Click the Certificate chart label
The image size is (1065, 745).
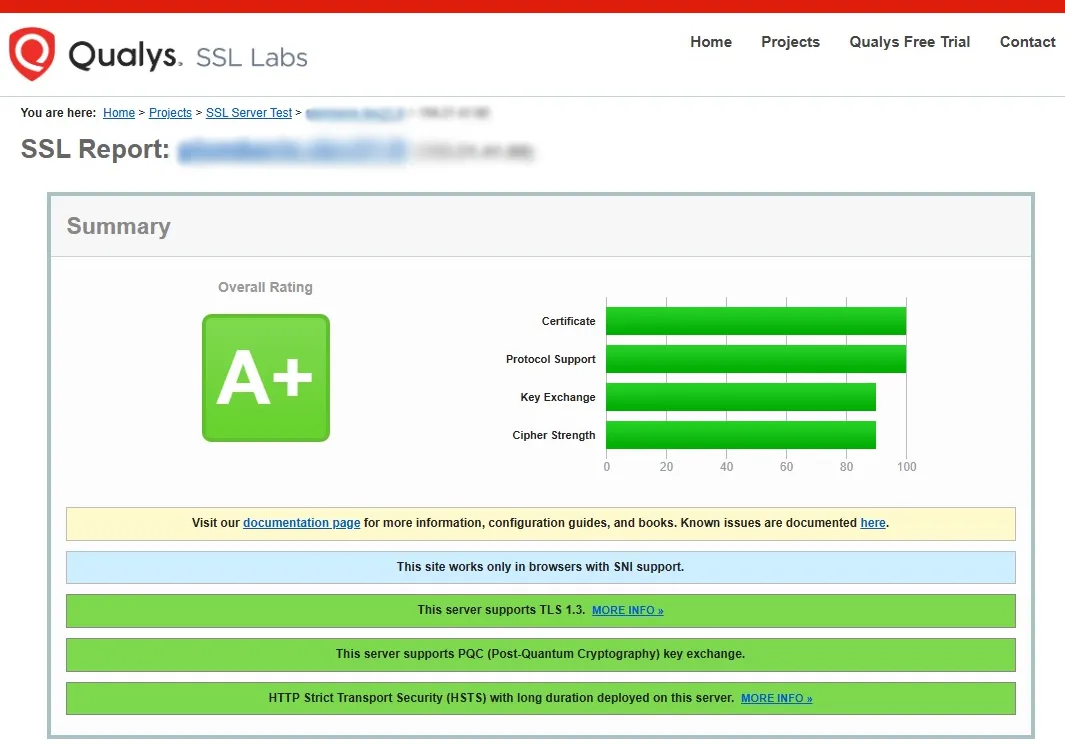[568, 321]
